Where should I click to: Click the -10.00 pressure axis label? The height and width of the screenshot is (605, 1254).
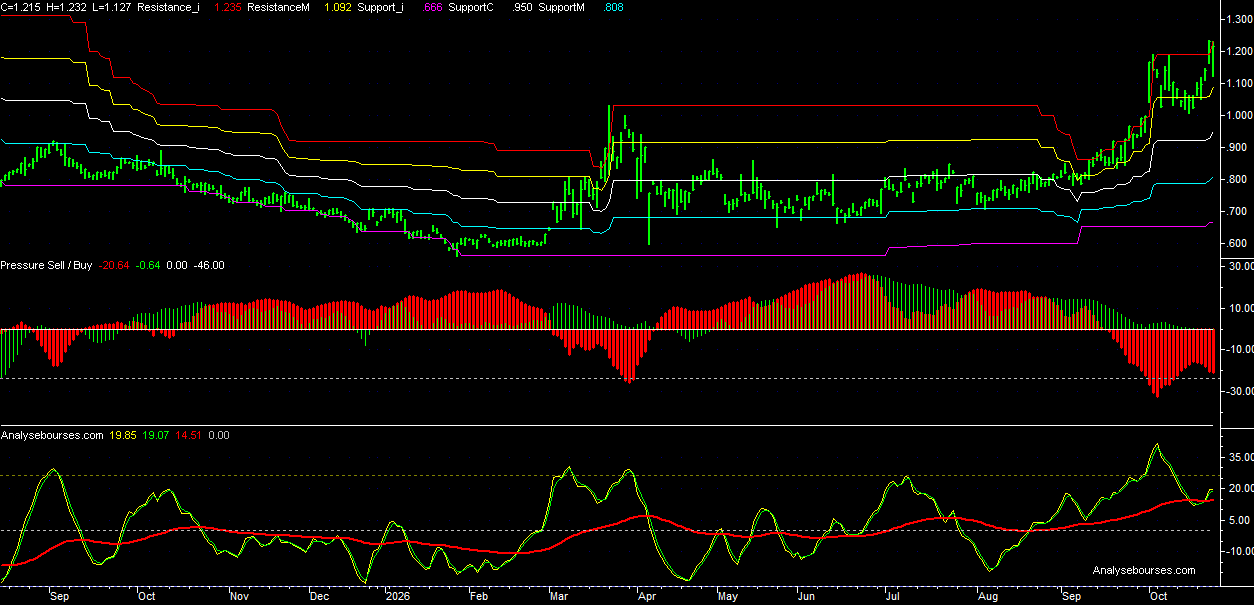[1239, 349]
